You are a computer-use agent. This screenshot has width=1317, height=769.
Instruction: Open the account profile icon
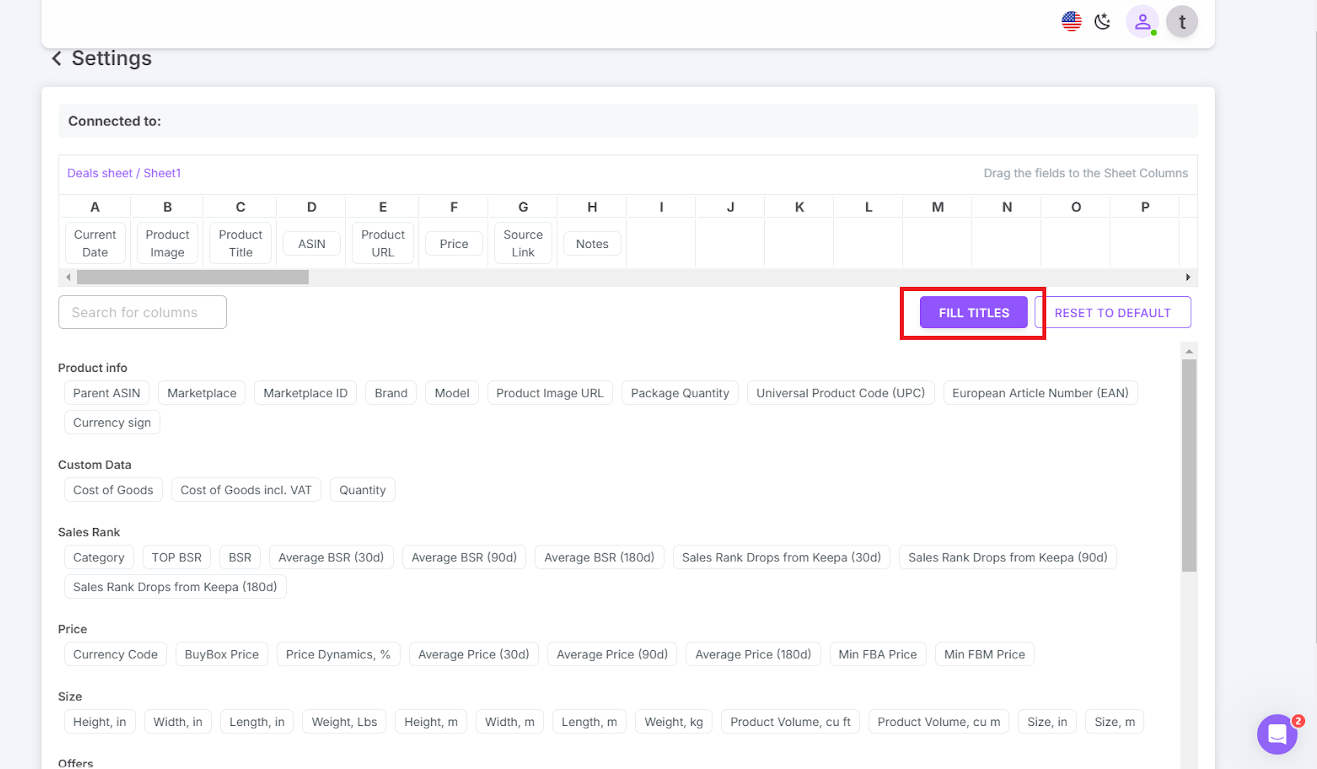[x=1142, y=20]
